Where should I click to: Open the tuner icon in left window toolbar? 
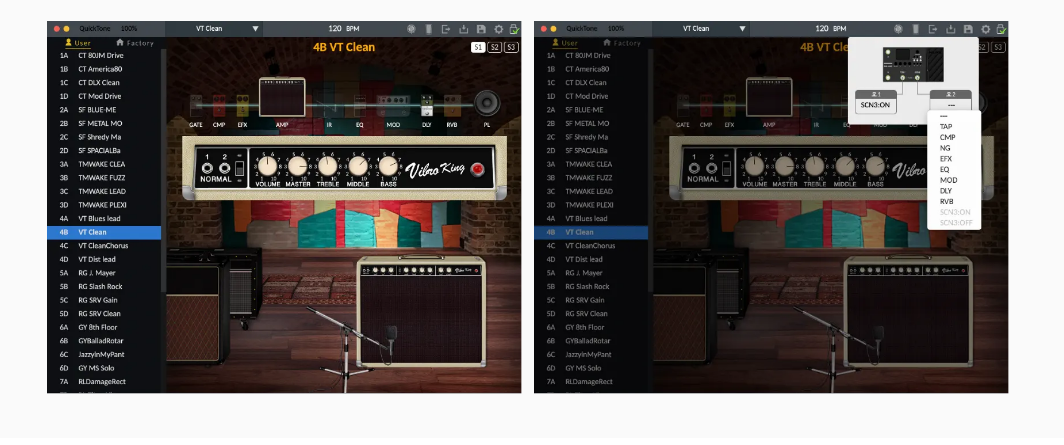[411, 29]
